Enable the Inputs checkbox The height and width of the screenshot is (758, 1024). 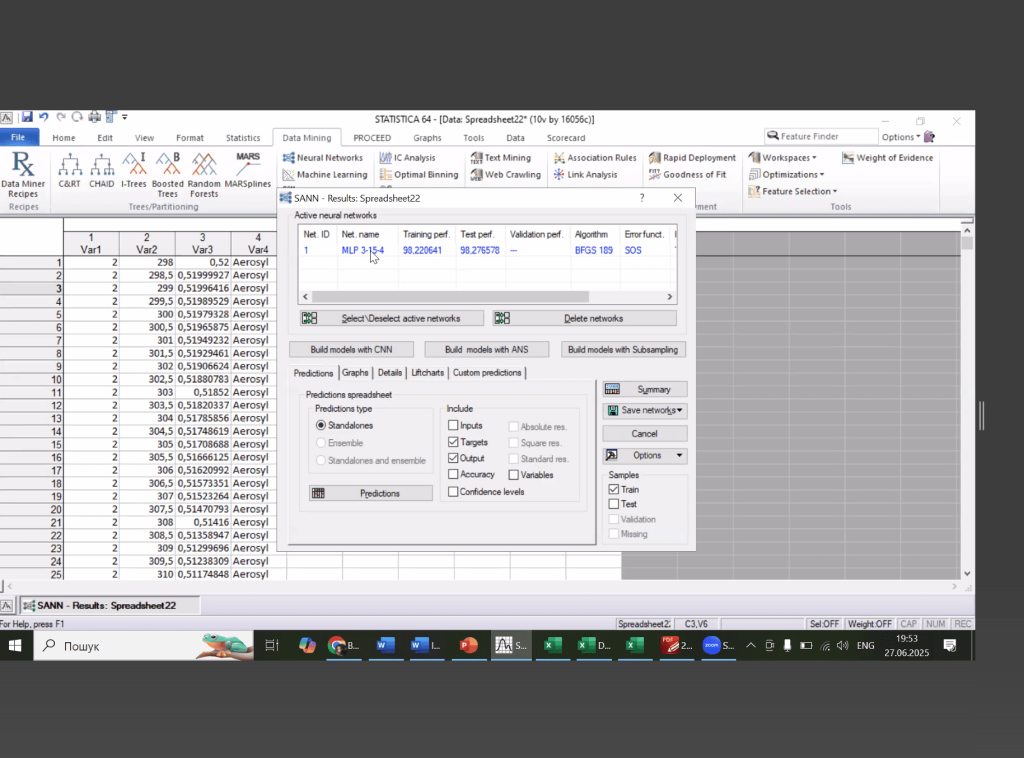(x=453, y=426)
